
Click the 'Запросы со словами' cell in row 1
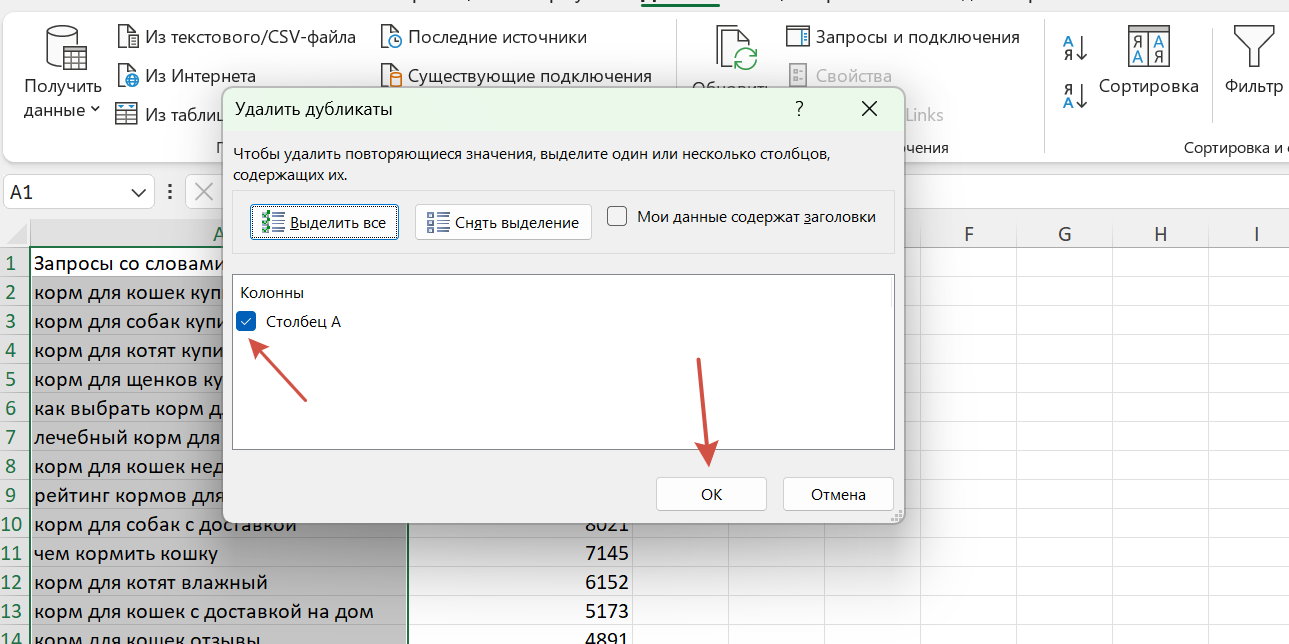127,263
